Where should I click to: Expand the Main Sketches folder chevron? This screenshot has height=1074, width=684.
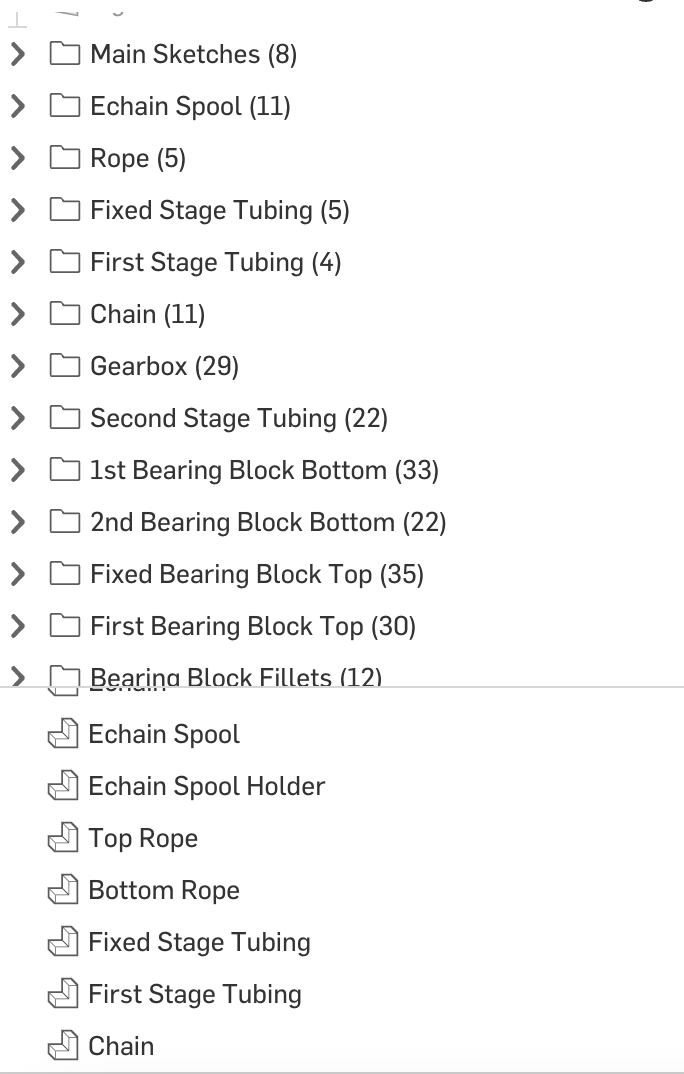click(18, 54)
